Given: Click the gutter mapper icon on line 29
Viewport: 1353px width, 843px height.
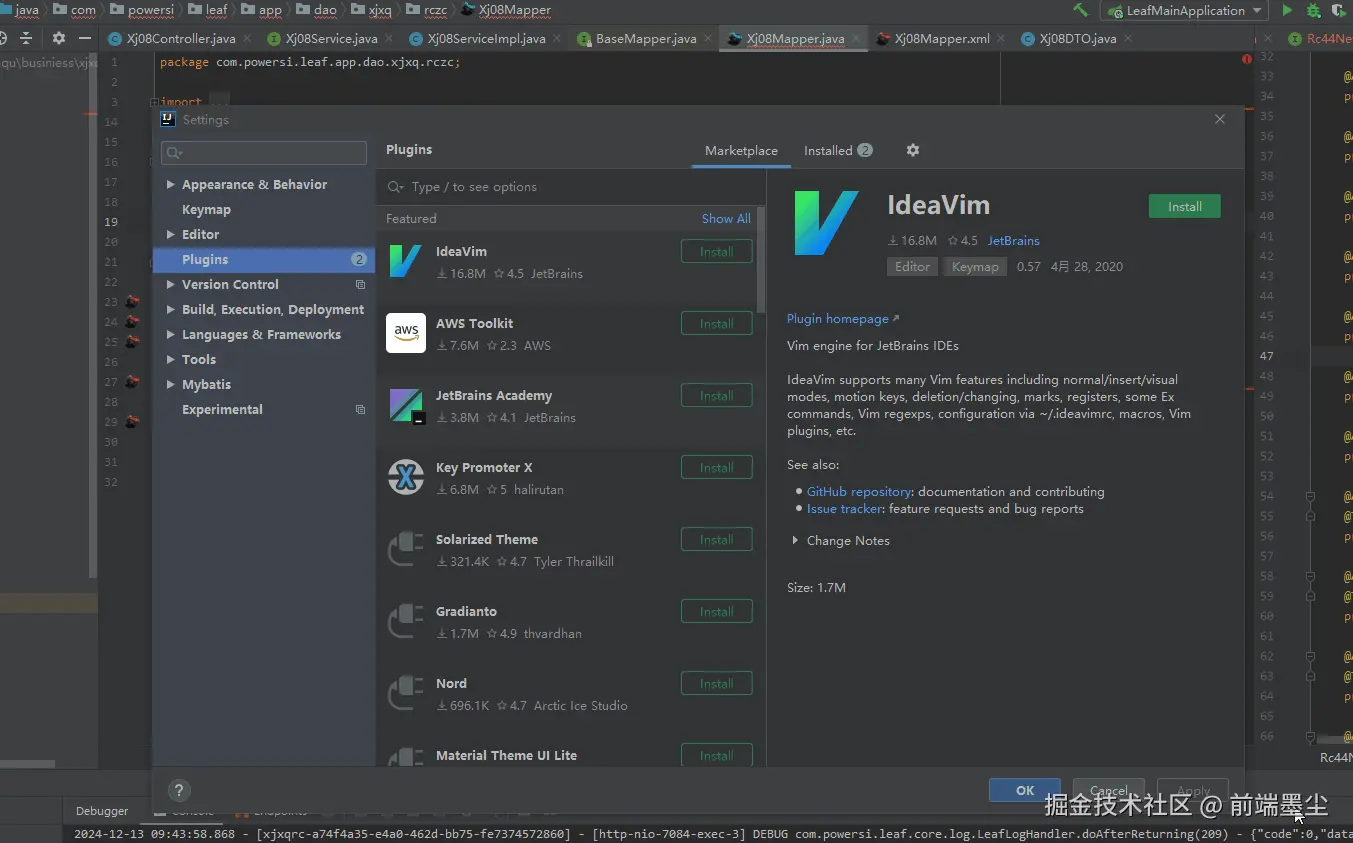Looking at the screenshot, I should pos(132,421).
